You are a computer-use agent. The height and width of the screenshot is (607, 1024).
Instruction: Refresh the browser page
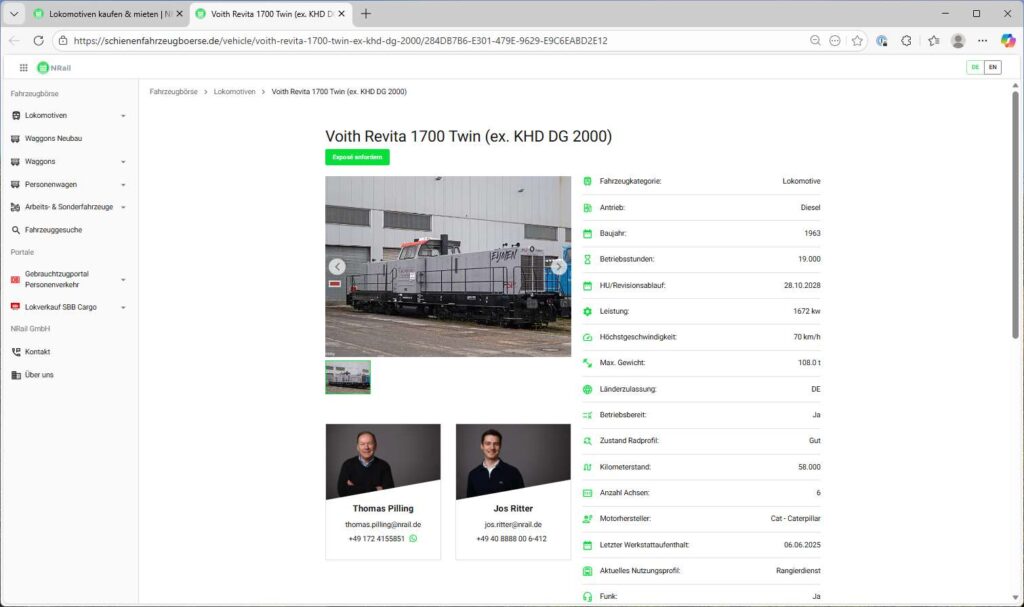coord(38,41)
